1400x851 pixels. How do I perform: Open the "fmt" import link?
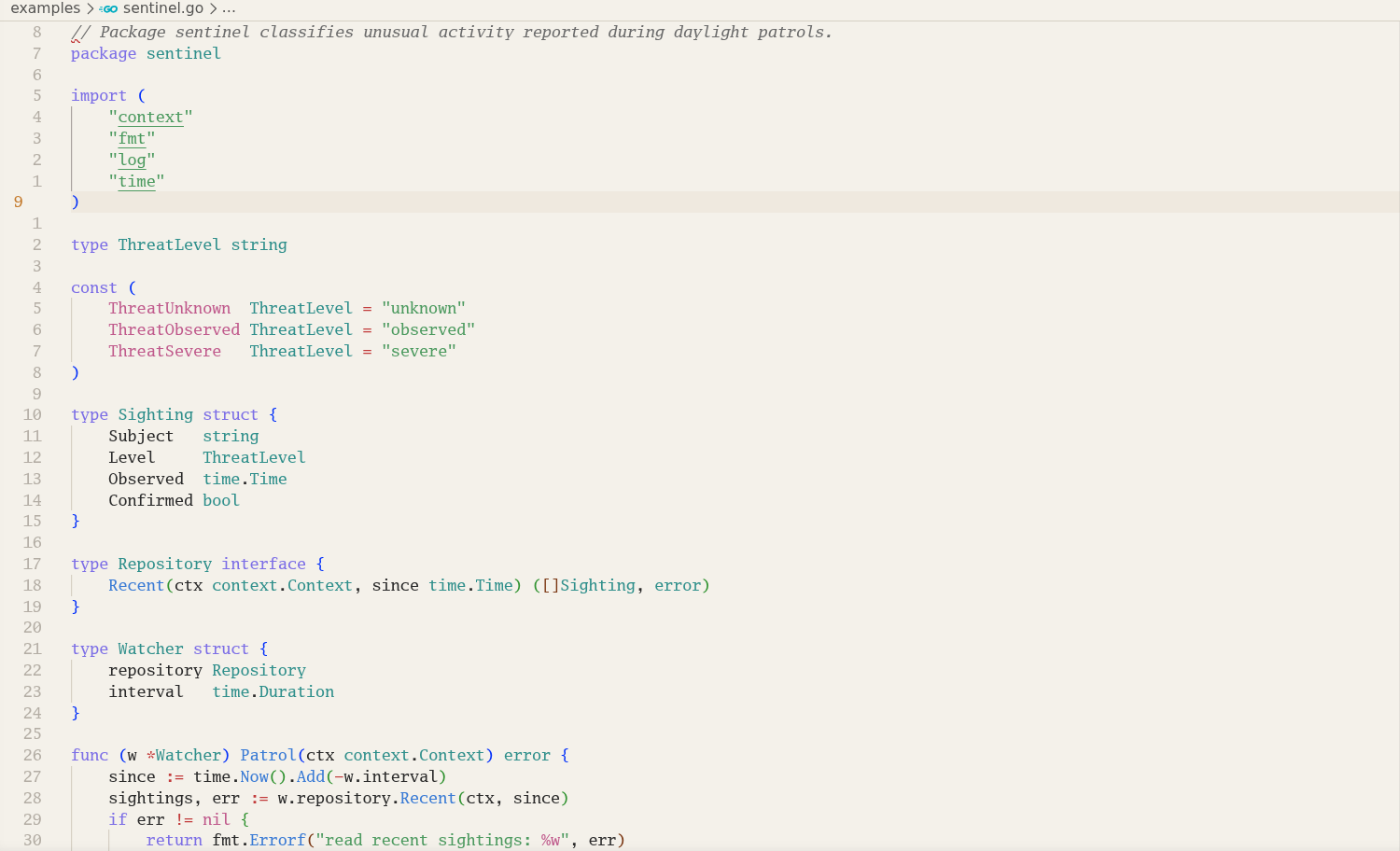pos(132,138)
